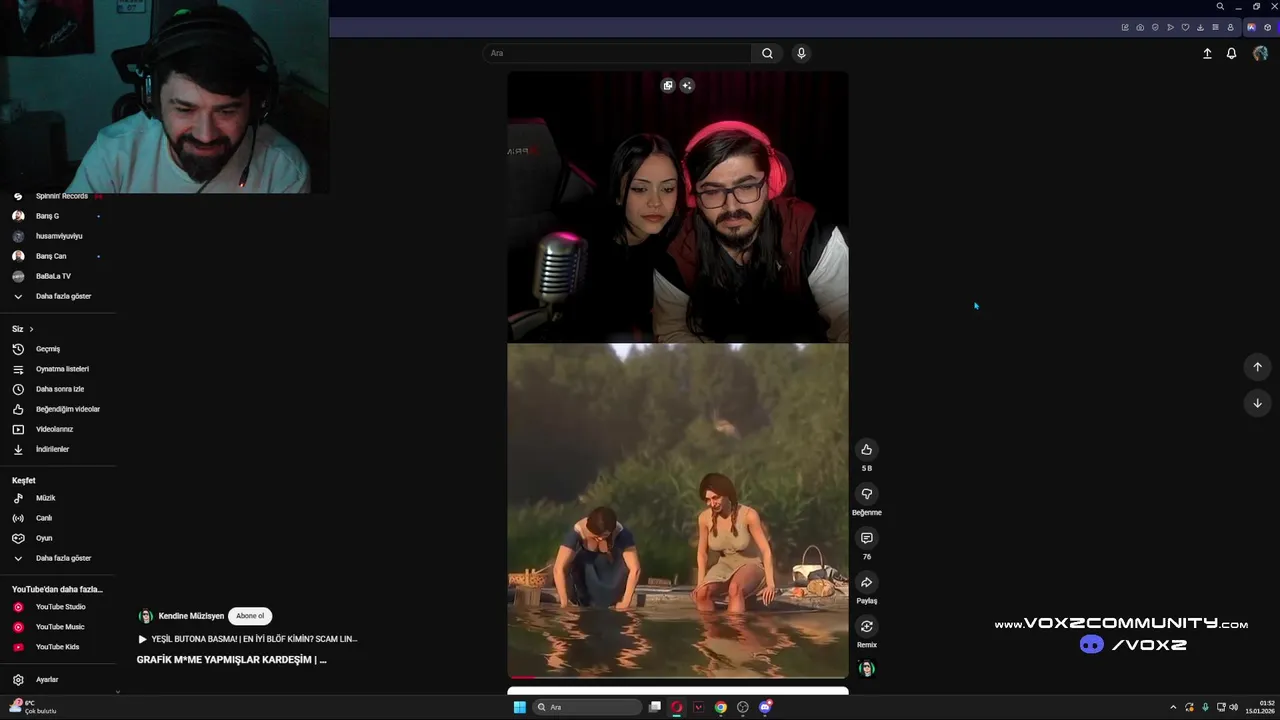Open browser toolbar shield icon
The height and width of the screenshot is (720, 1280).
point(1155,27)
